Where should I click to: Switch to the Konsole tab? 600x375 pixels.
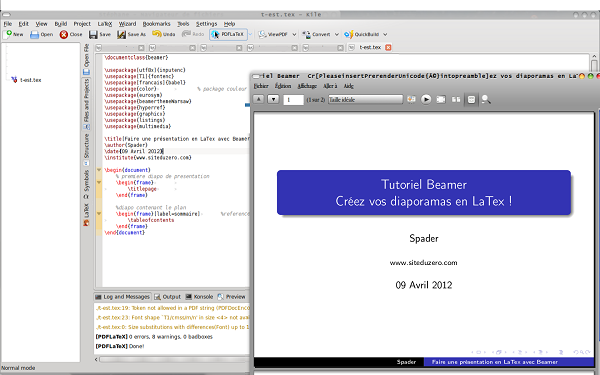pos(199,297)
